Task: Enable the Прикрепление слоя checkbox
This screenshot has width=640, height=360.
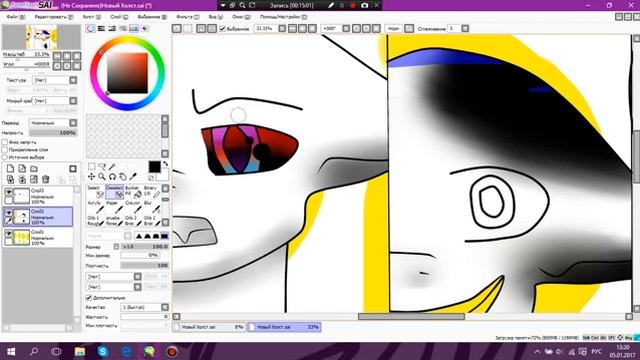Action: (x=4, y=149)
